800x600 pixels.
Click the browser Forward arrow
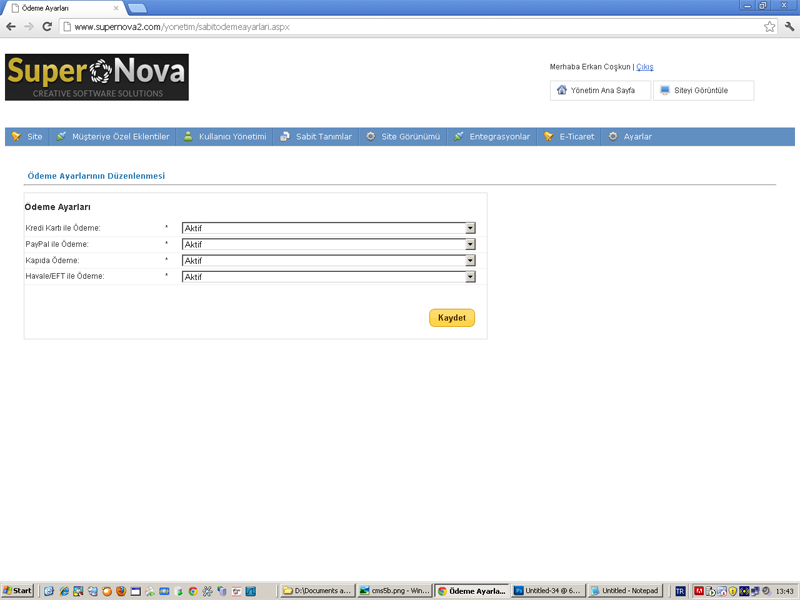point(29,27)
